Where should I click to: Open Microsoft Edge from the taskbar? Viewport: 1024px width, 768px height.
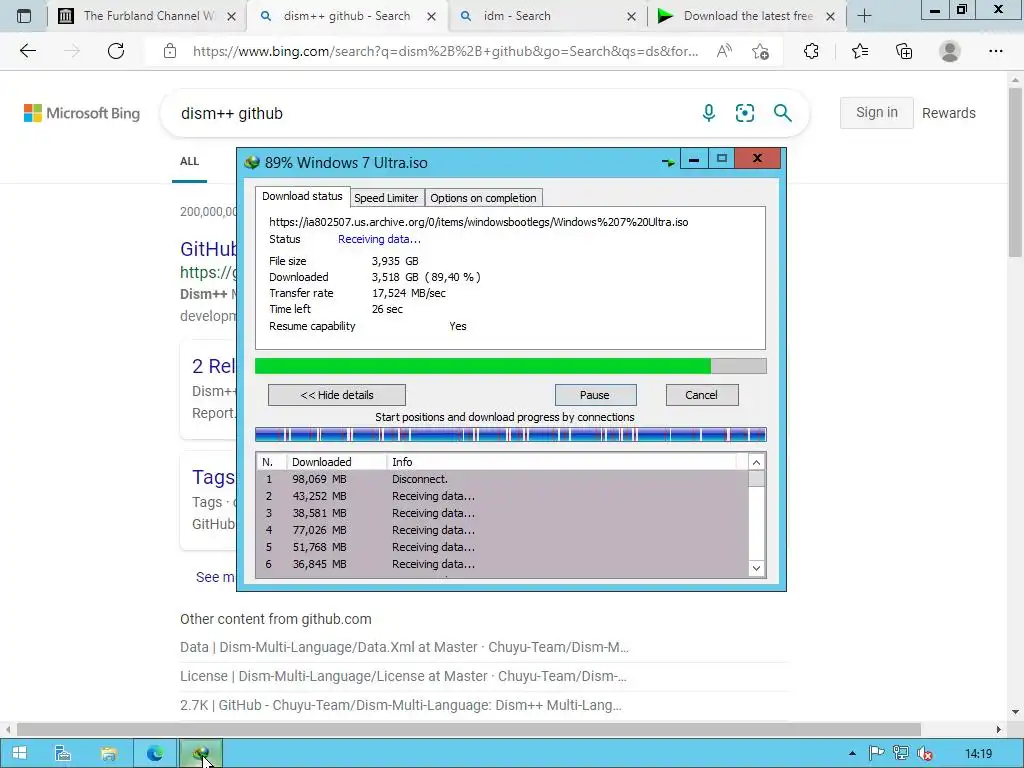pos(155,753)
